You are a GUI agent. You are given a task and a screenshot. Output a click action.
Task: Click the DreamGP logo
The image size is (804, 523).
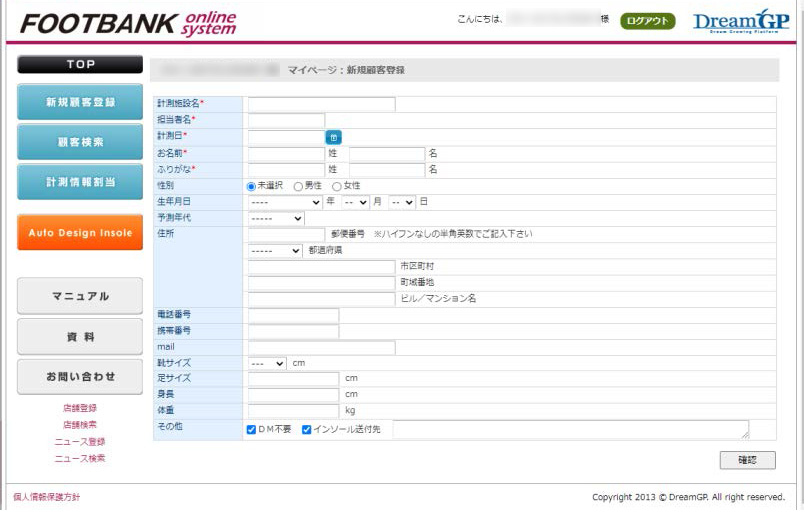[x=740, y=21]
